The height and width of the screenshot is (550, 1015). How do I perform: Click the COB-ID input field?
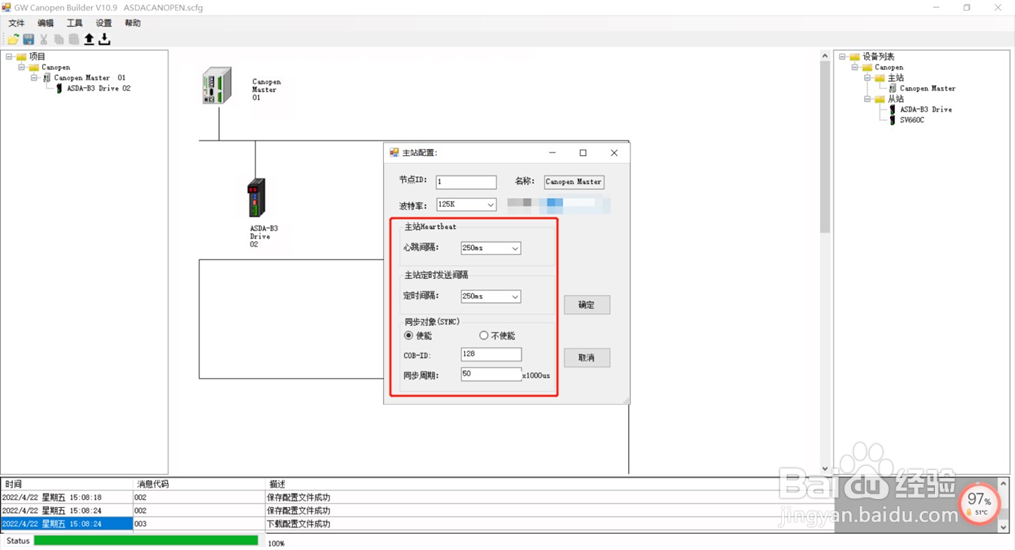point(491,355)
